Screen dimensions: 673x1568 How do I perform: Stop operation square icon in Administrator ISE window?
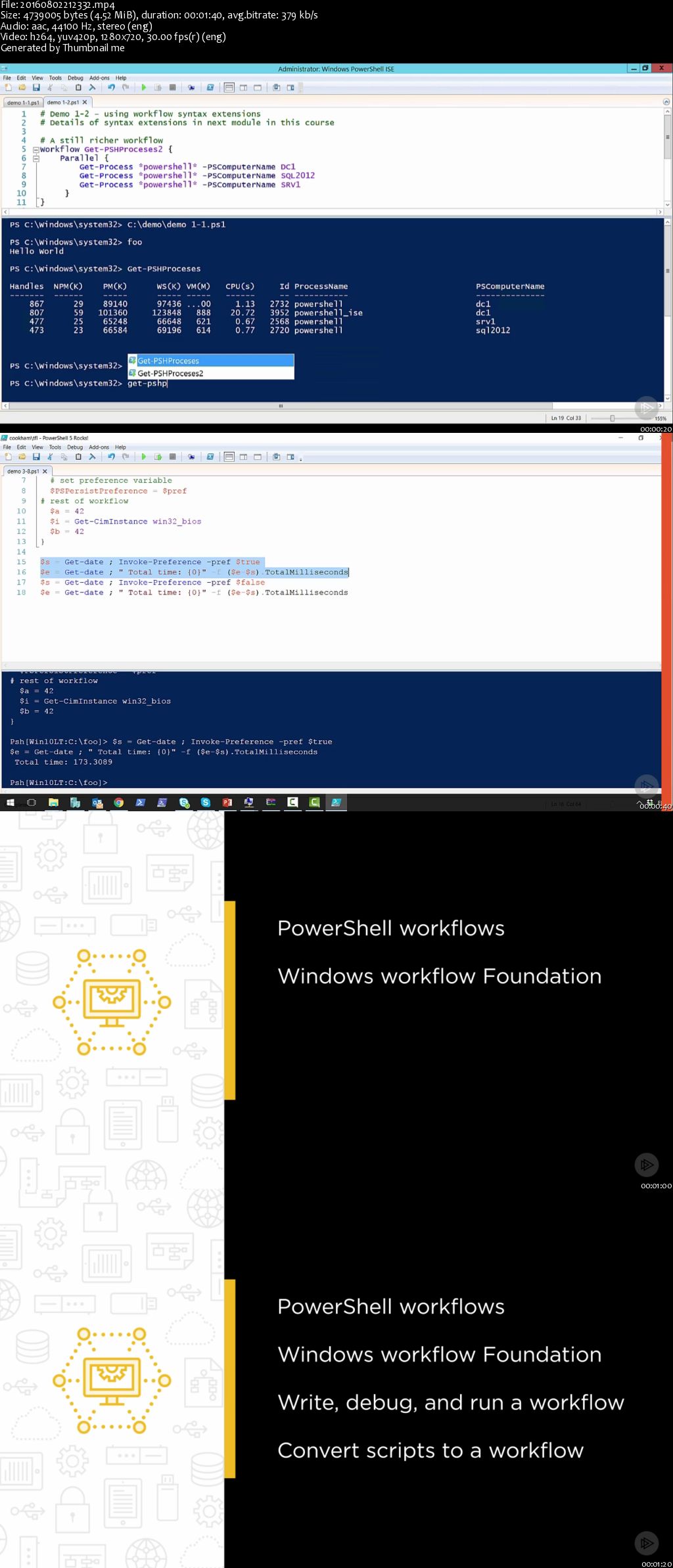(x=173, y=87)
